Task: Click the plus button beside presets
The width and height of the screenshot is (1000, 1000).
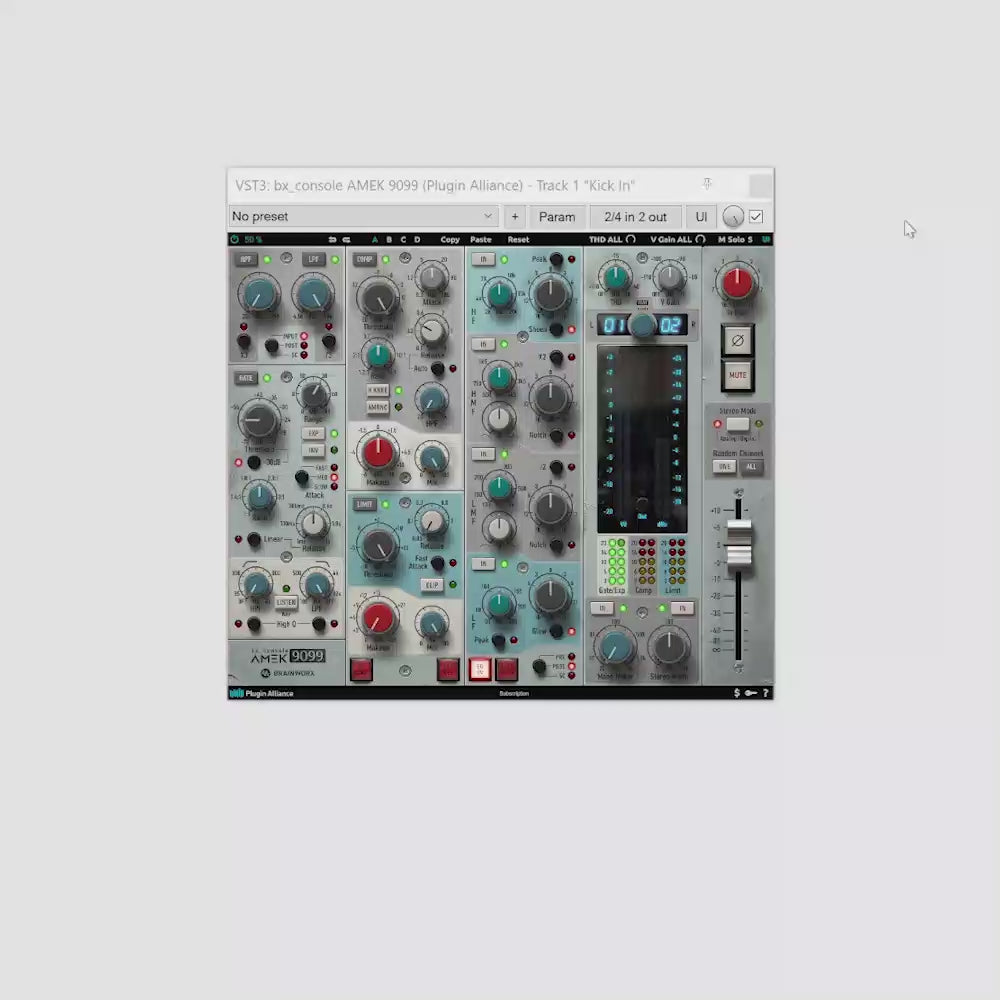Action: (515, 217)
